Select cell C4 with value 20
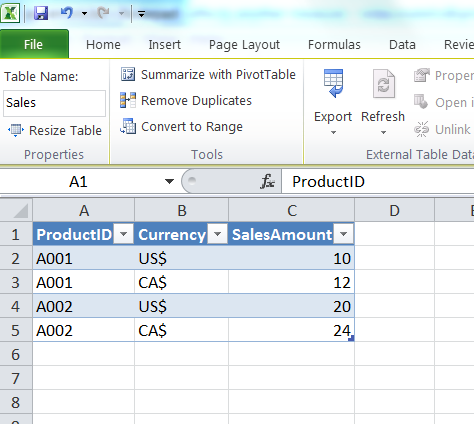This screenshot has height=424, width=474. pyautogui.click(x=292, y=306)
